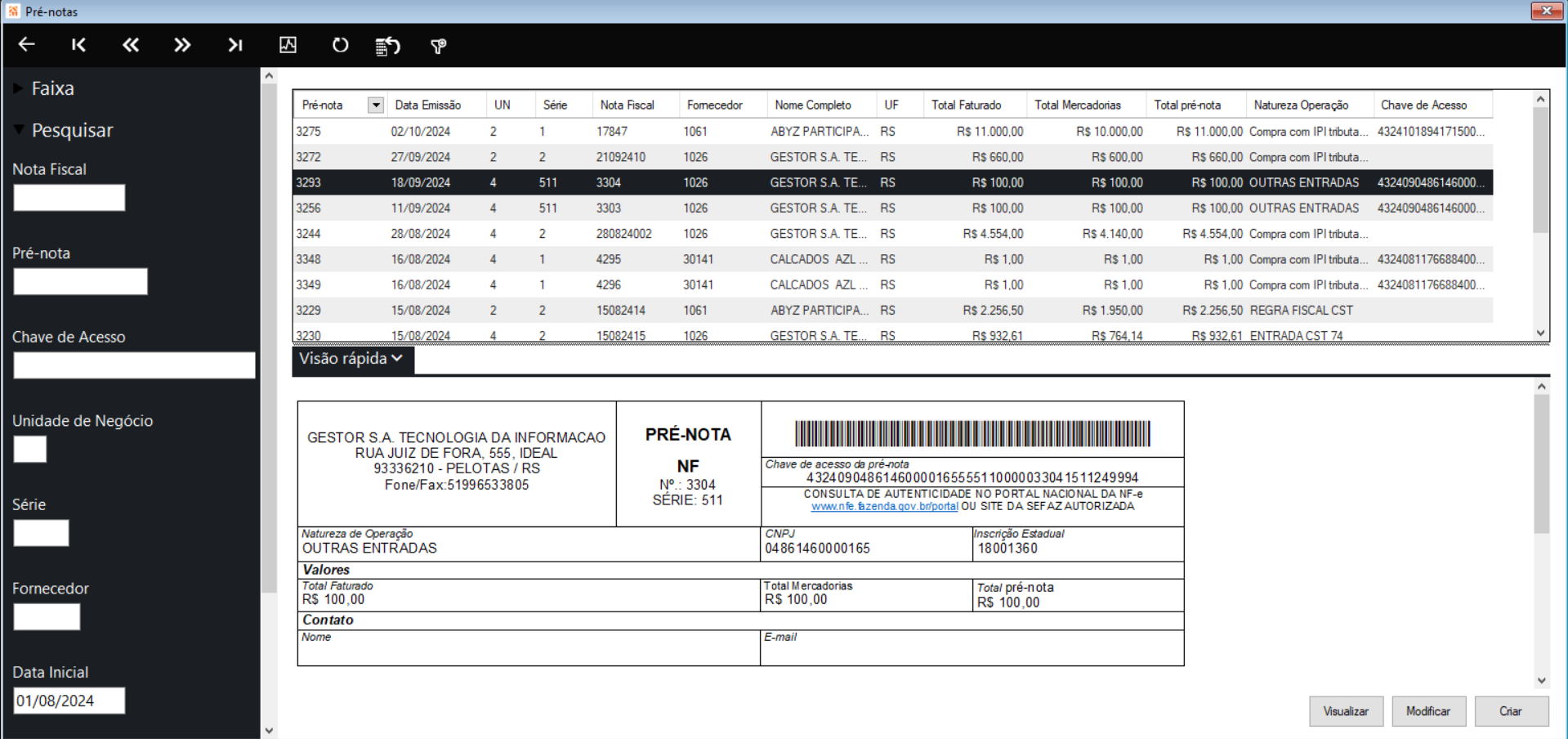Open the Pré-nota column dropdown arrow
Screen dimensions: 1568x739
click(x=376, y=105)
